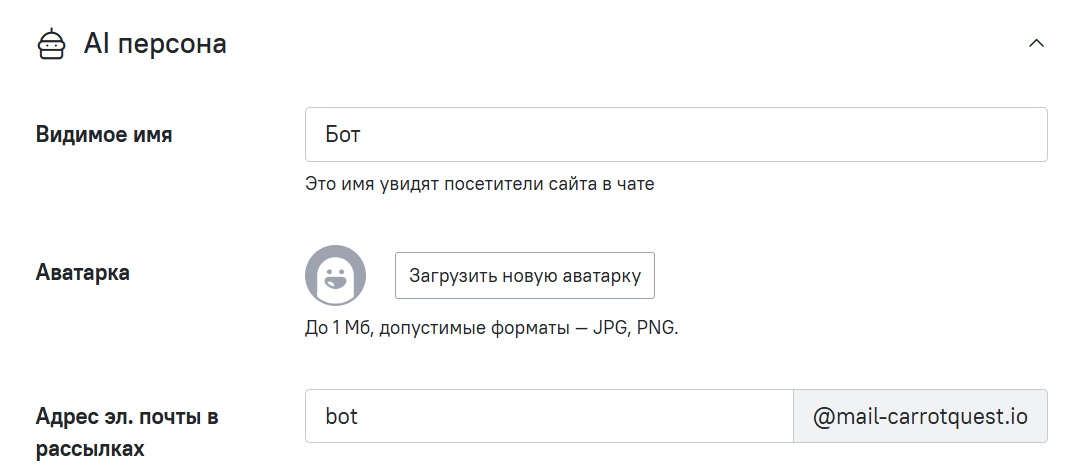Select the word Бот in name field
This screenshot has height=476, width=1069.
[343, 134]
